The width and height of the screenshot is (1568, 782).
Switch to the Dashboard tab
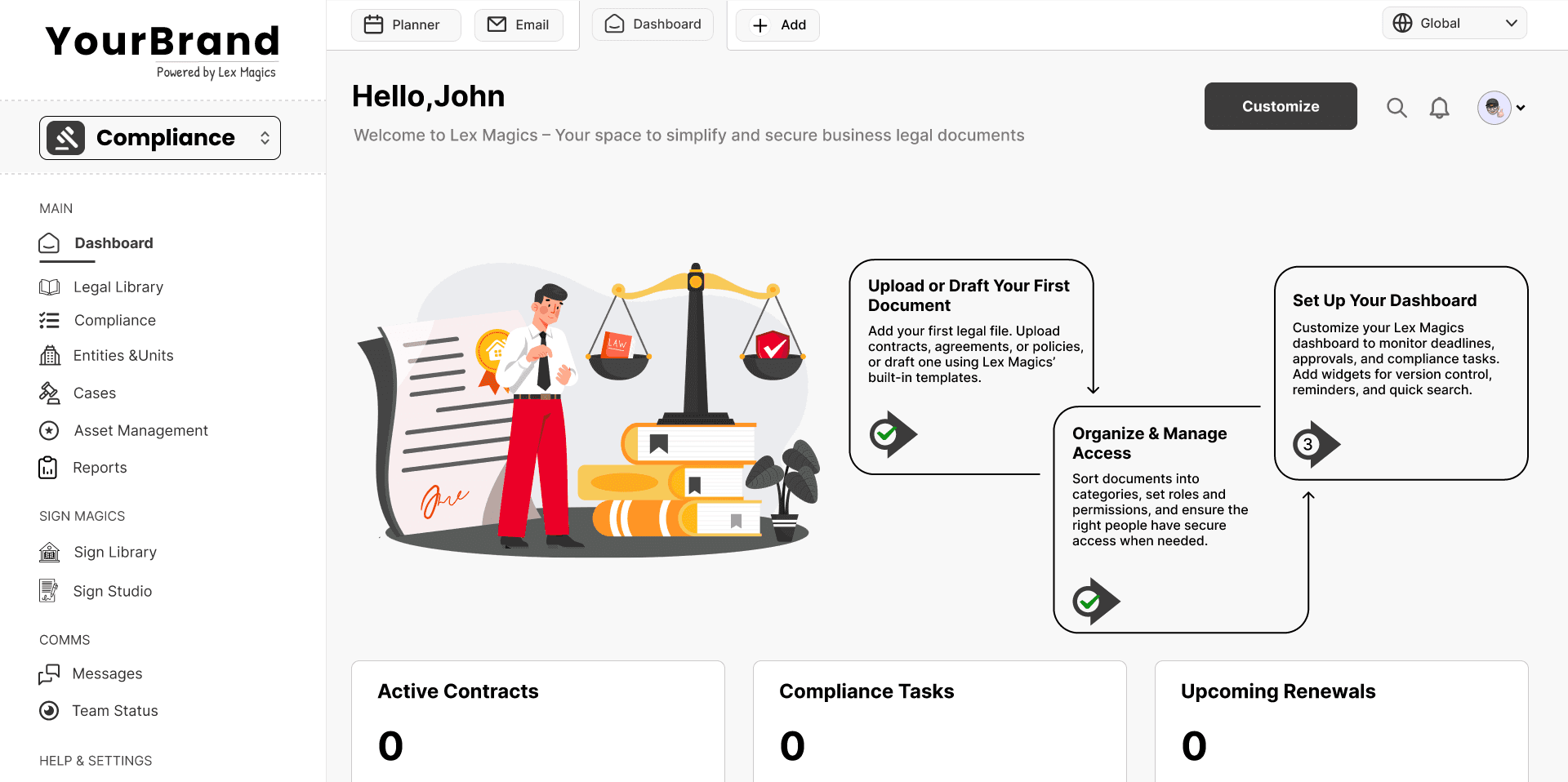653,24
